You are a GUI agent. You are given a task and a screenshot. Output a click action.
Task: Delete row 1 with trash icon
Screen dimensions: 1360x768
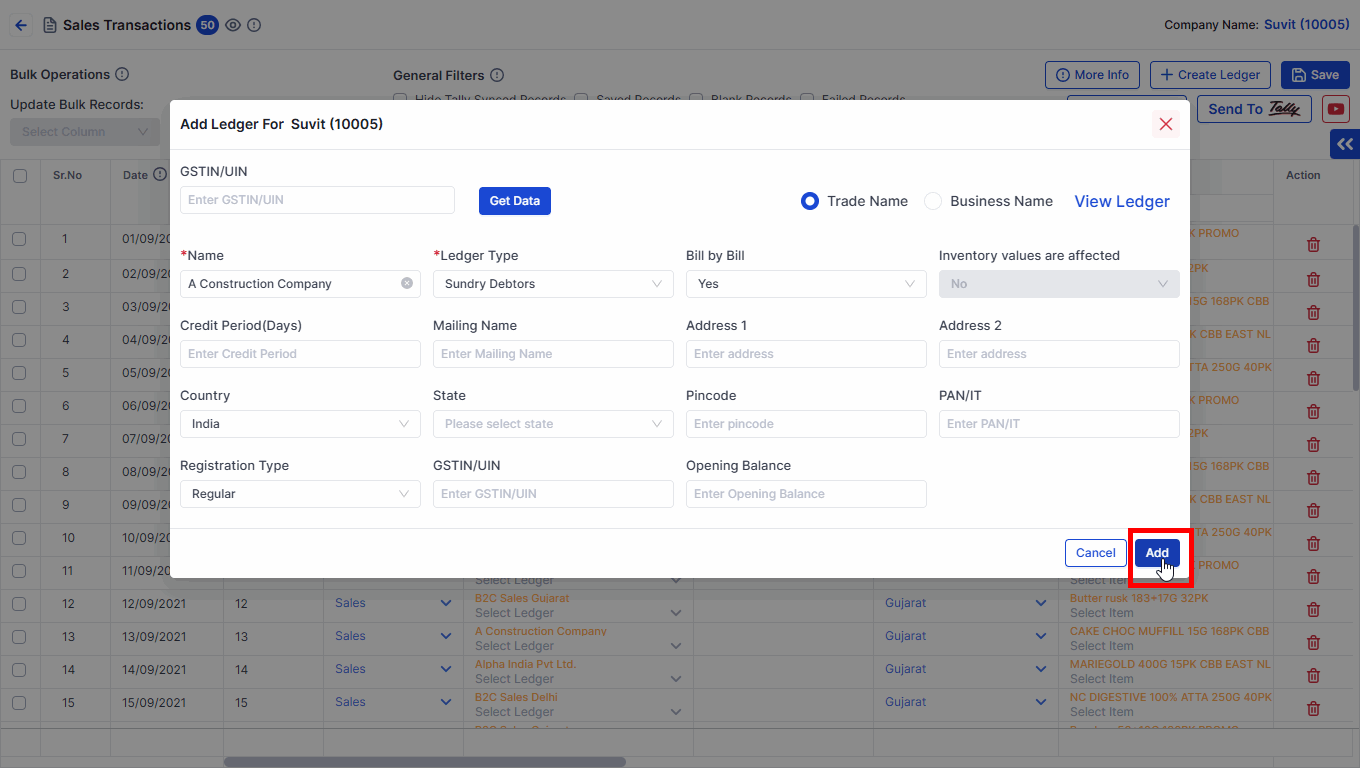pyautogui.click(x=1314, y=244)
